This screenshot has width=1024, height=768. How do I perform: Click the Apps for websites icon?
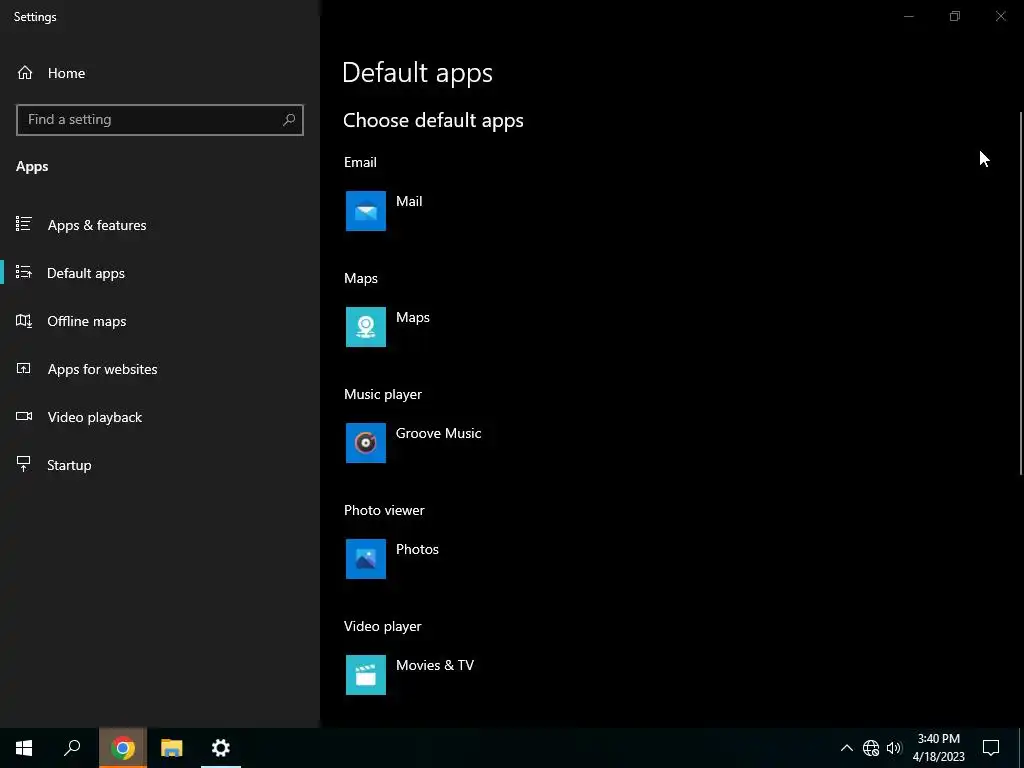pos(24,368)
